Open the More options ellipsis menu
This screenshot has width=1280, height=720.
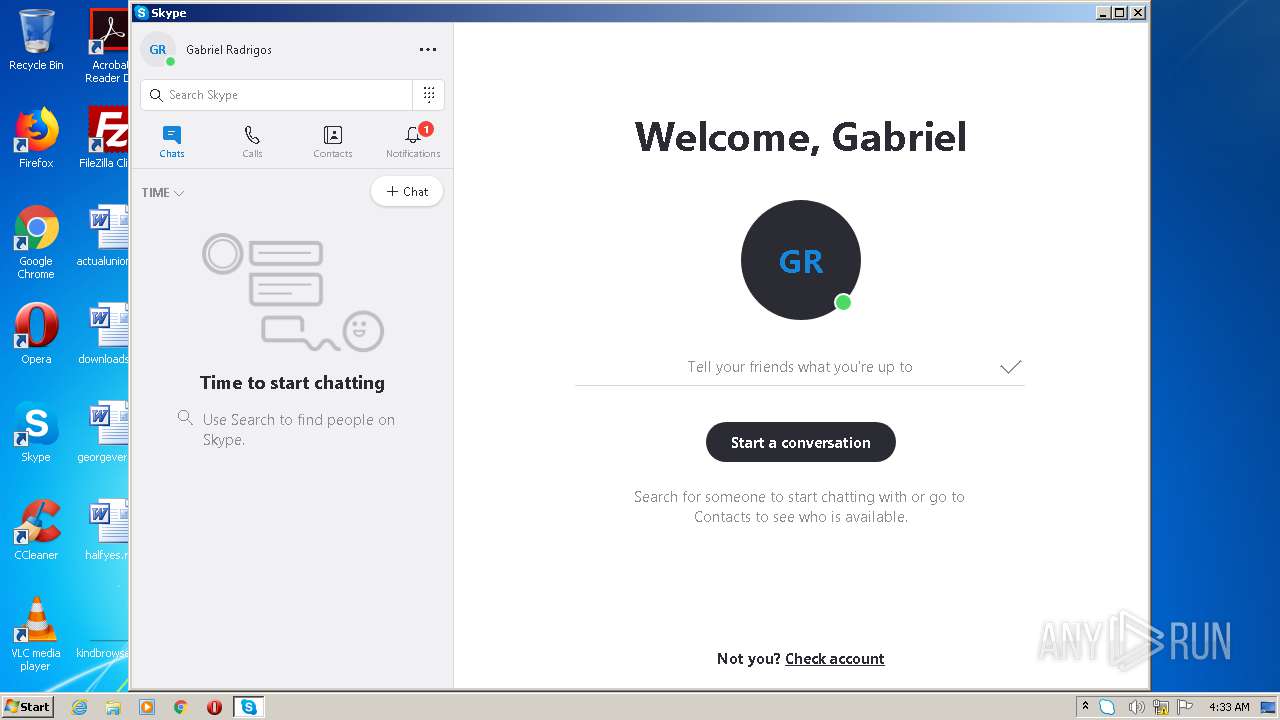click(428, 50)
